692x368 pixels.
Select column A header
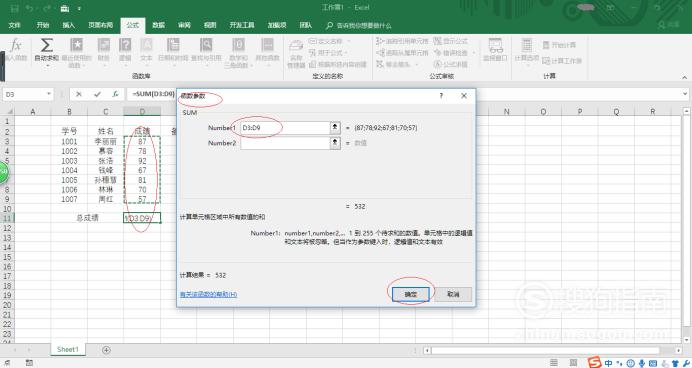pos(33,112)
